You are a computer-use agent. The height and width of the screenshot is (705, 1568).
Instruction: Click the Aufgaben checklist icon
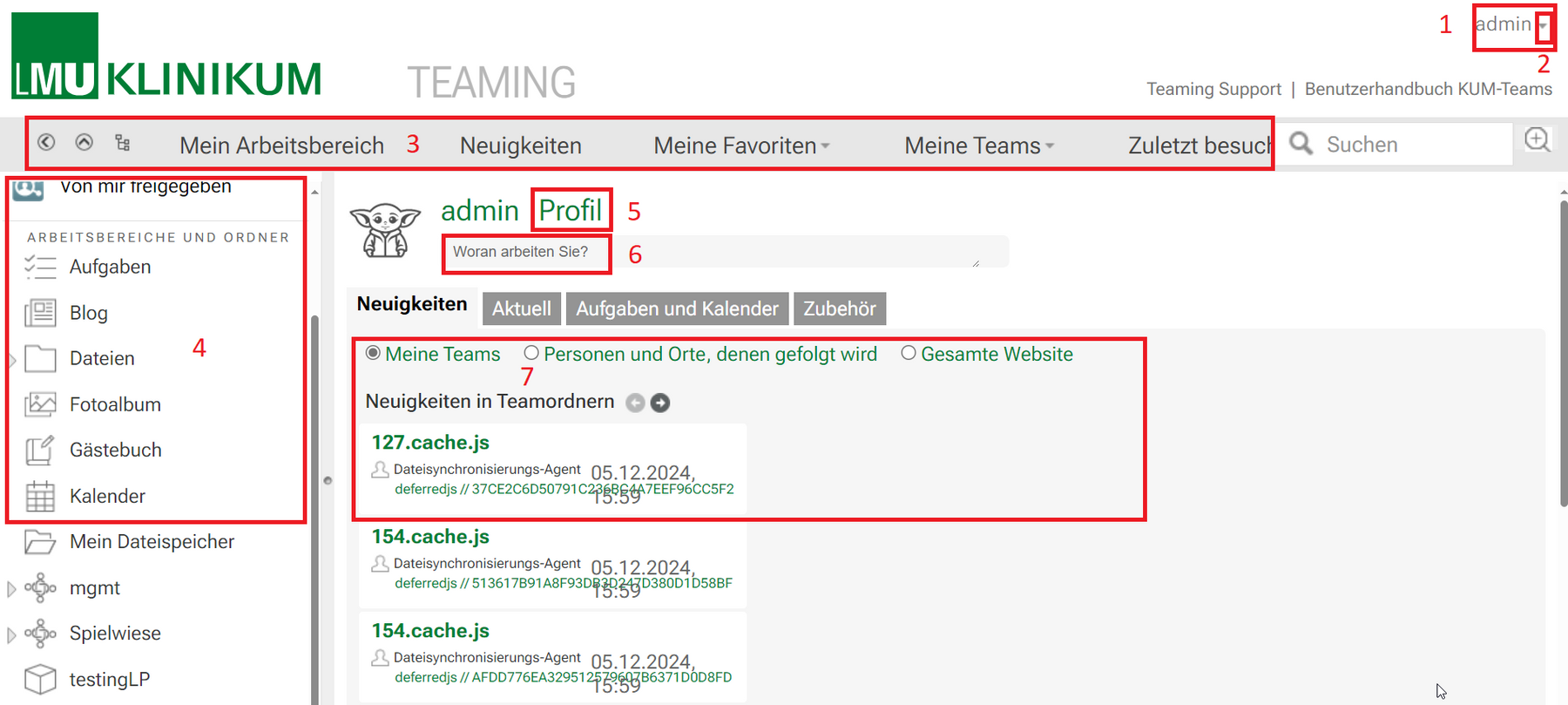[40, 267]
